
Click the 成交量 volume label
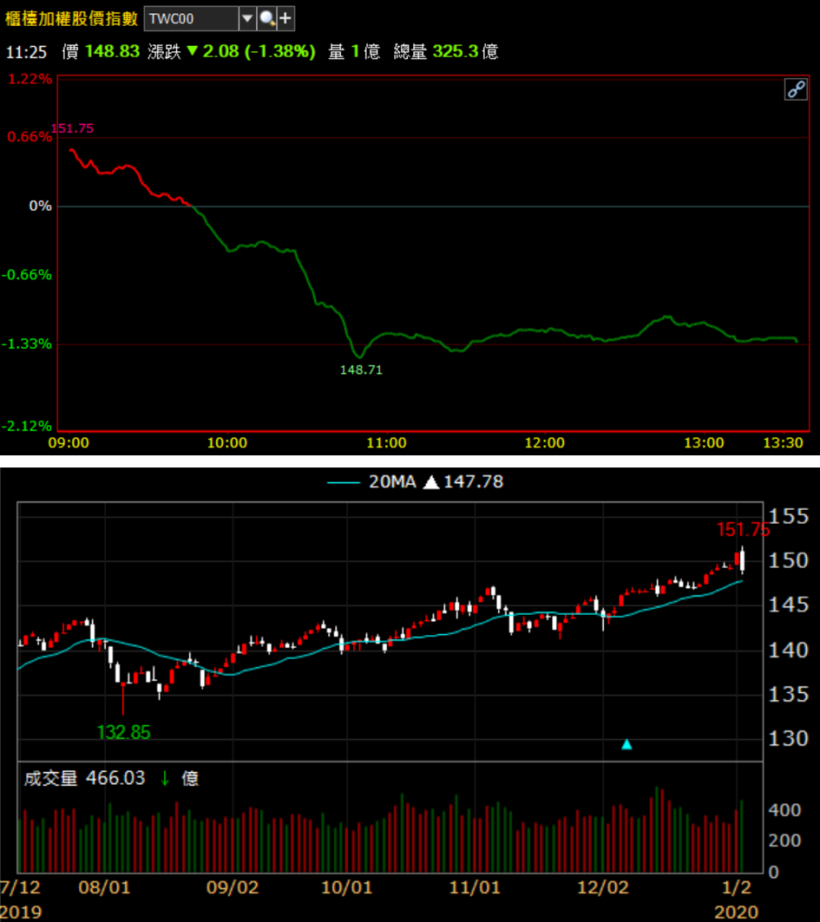tap(51, 779)
